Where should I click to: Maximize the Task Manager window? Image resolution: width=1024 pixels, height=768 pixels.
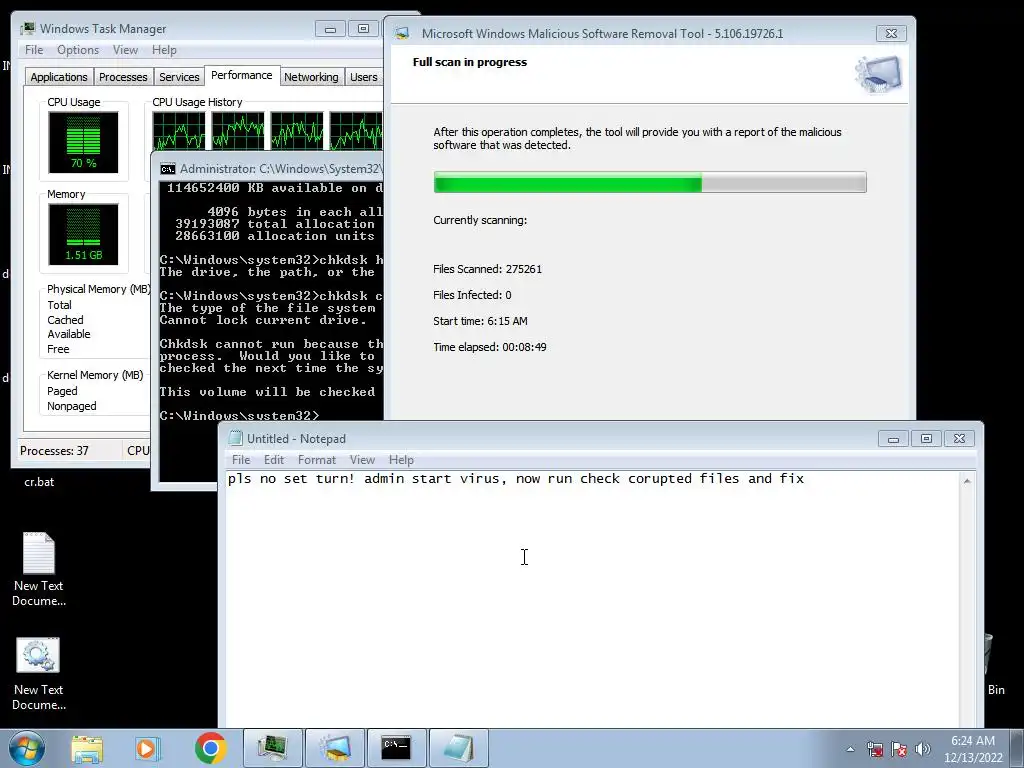click(x=363, y=29)
